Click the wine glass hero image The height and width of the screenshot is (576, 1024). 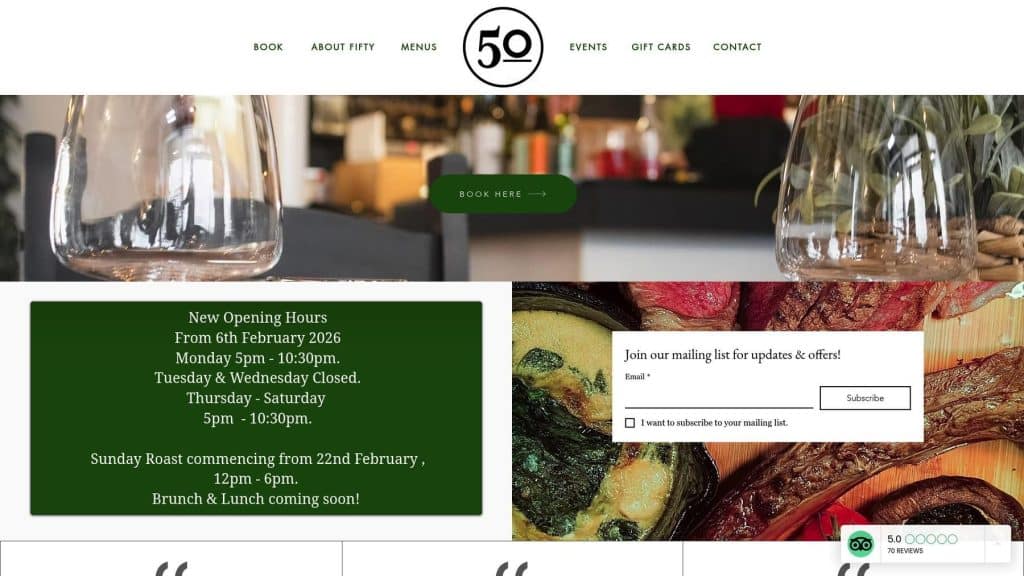[512, 188]
